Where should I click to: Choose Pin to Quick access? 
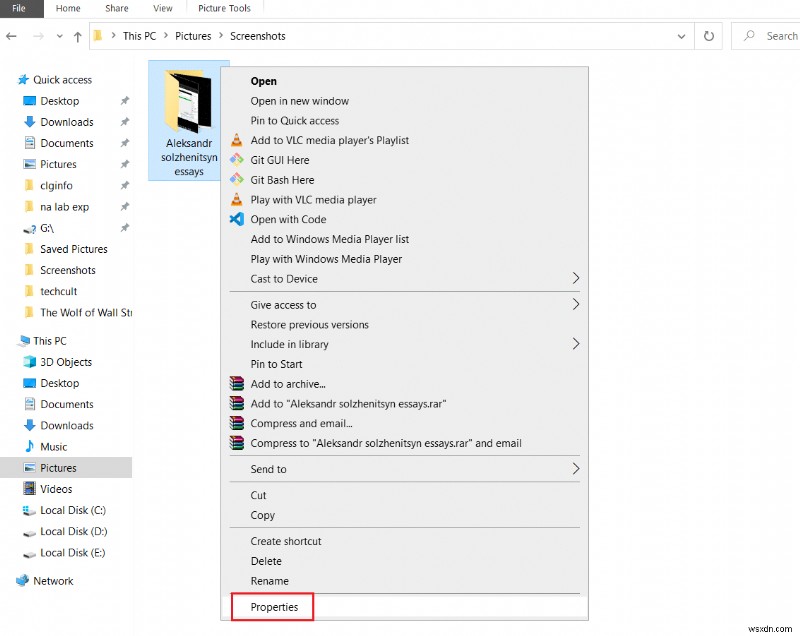[x=294, y=121]
